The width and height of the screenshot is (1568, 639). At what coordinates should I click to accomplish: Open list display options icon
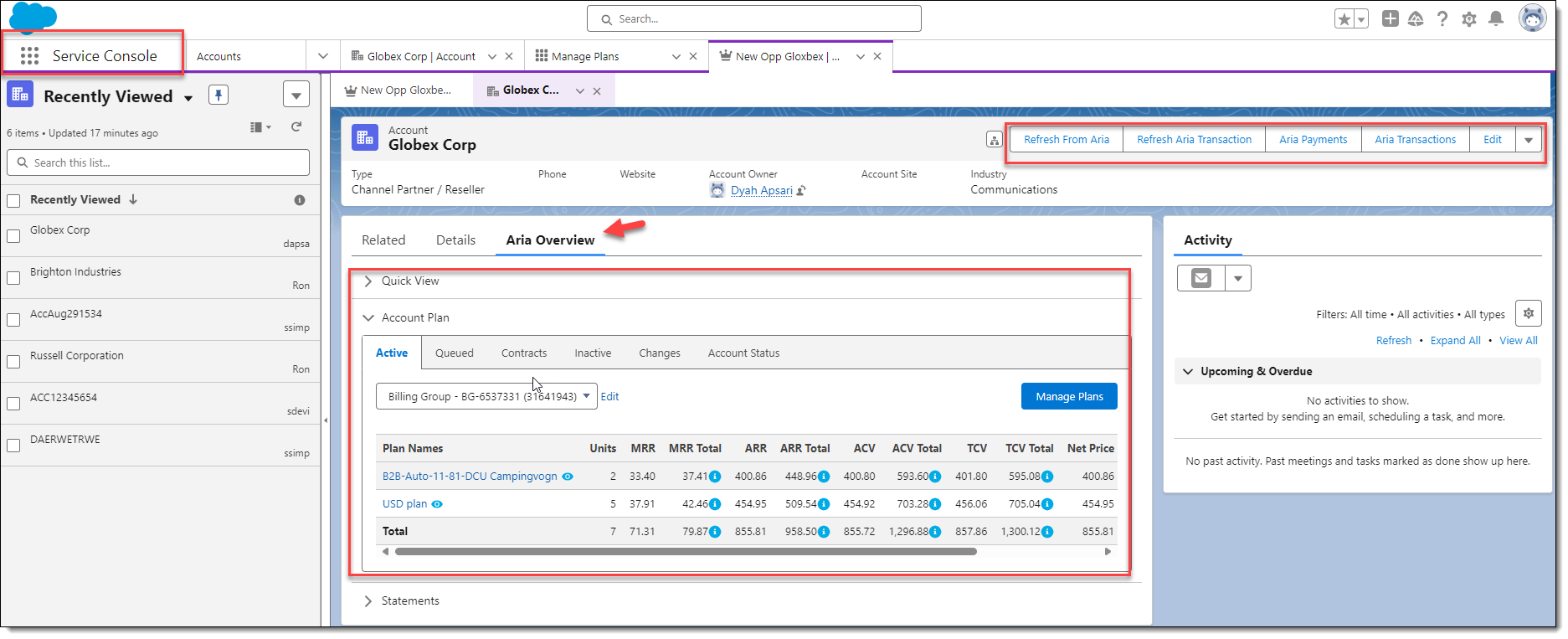pyautogui.click(x=260, y=127)
